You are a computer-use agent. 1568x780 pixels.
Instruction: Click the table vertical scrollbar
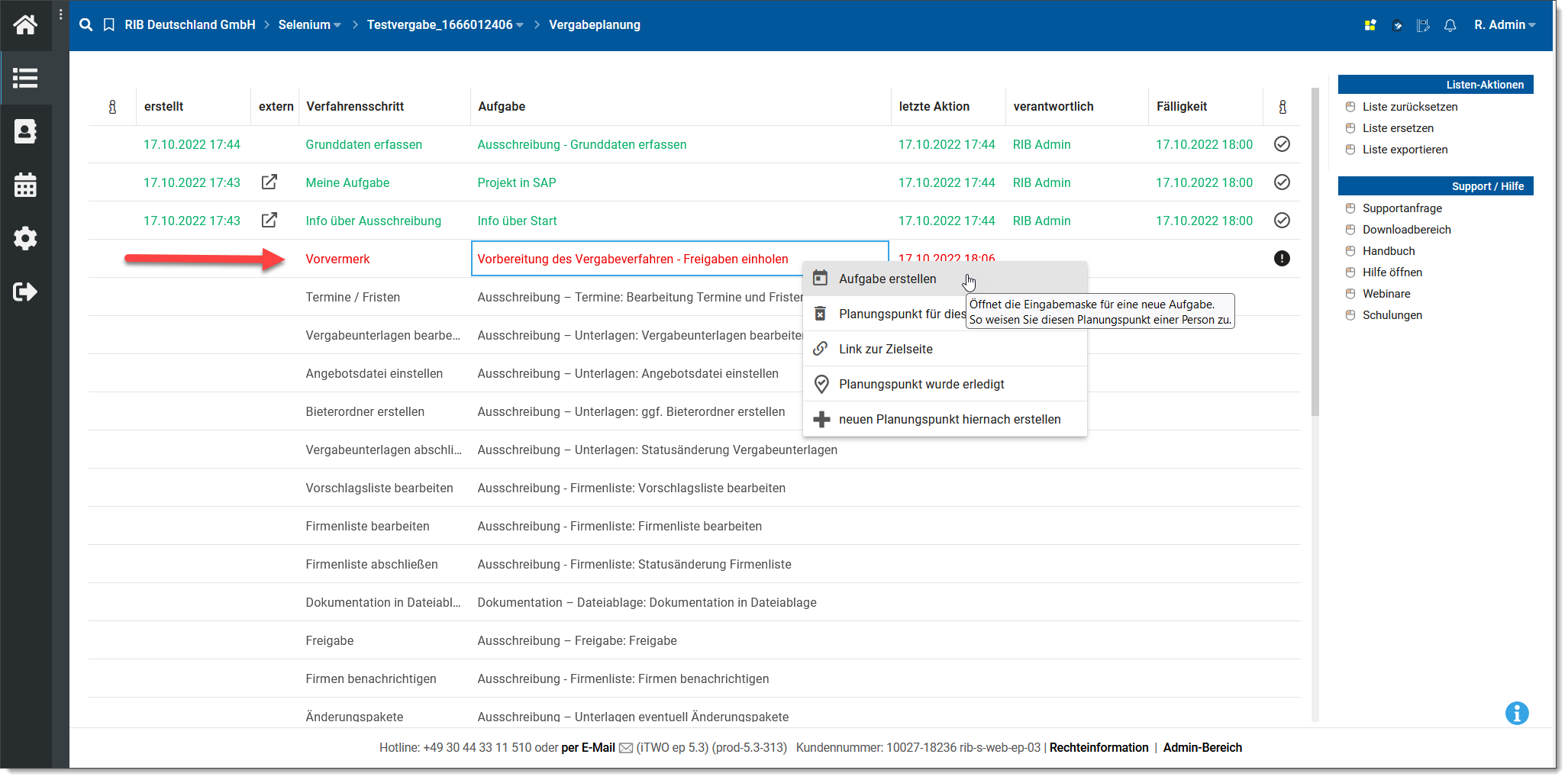pyautogui.click(x=1315, y=252)
